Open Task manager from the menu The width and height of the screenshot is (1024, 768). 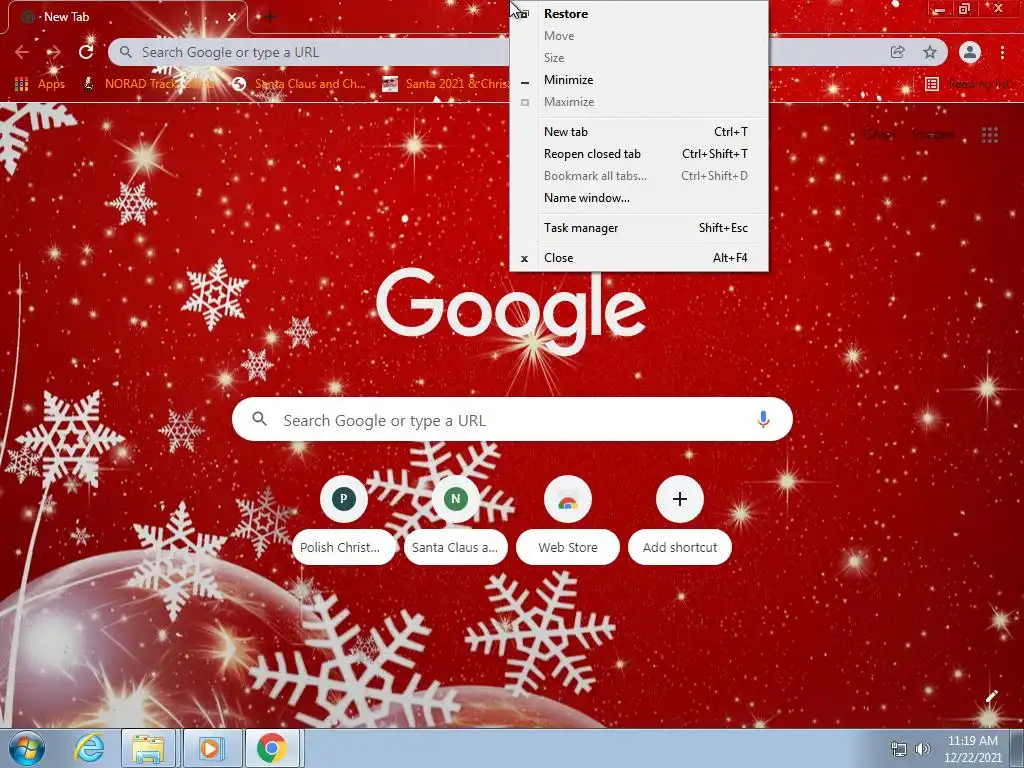point(639,228)
